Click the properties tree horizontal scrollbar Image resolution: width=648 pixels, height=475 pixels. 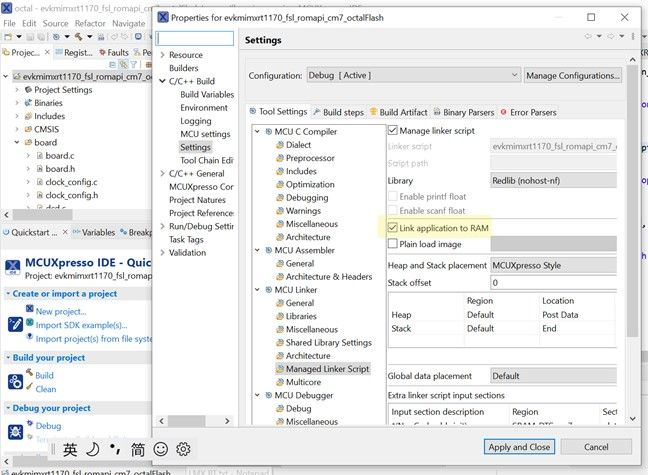(186, 421)
